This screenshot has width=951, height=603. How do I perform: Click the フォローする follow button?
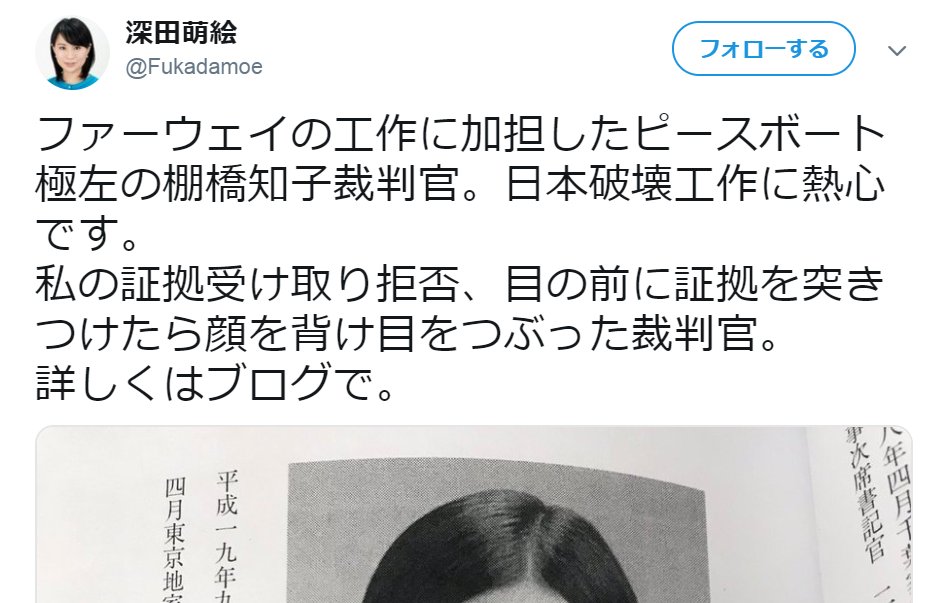tap(763, 49)
